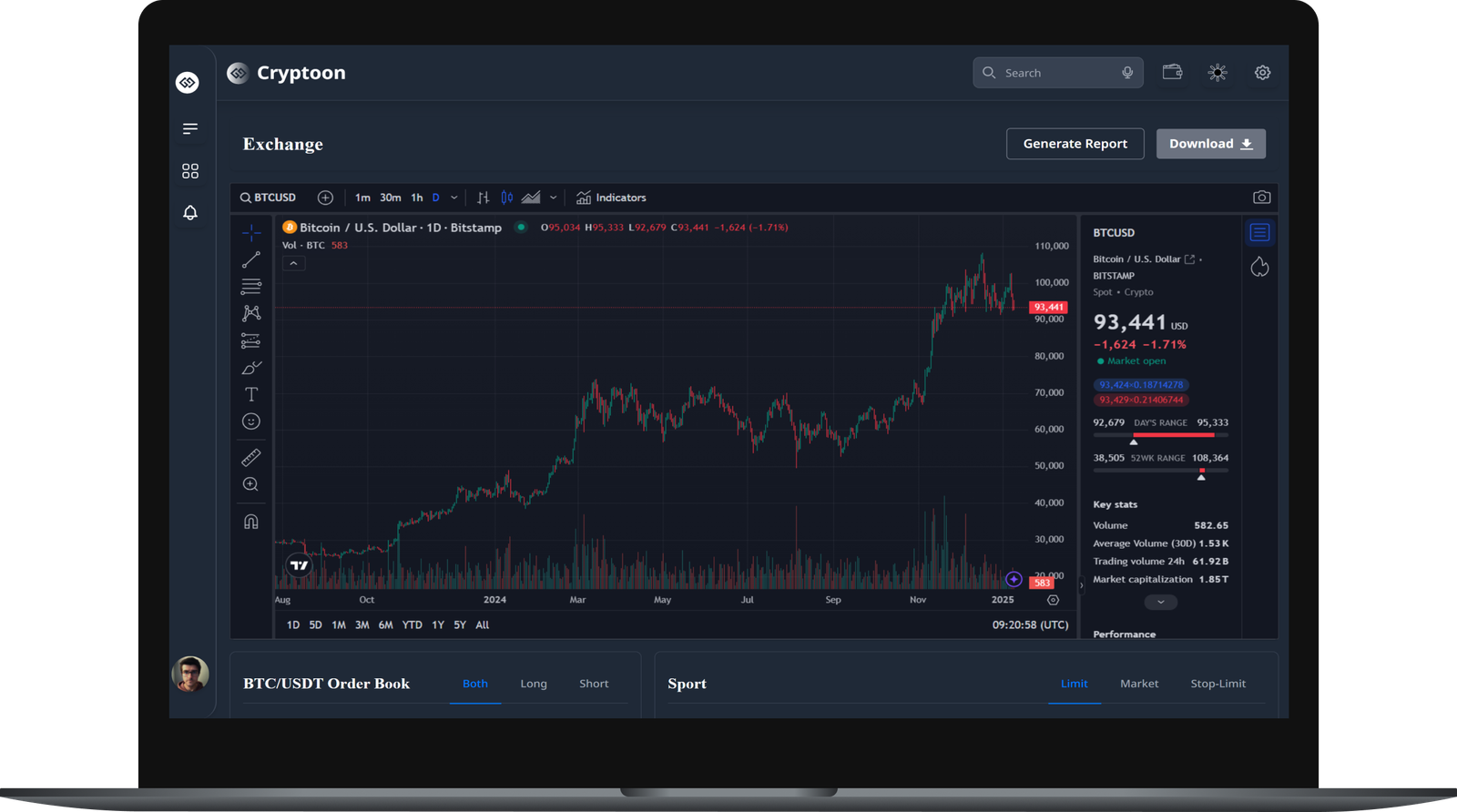1457x812 pixels.
Task: Set range to YTD
Action: pyautogui.click(x=413, y=625)
